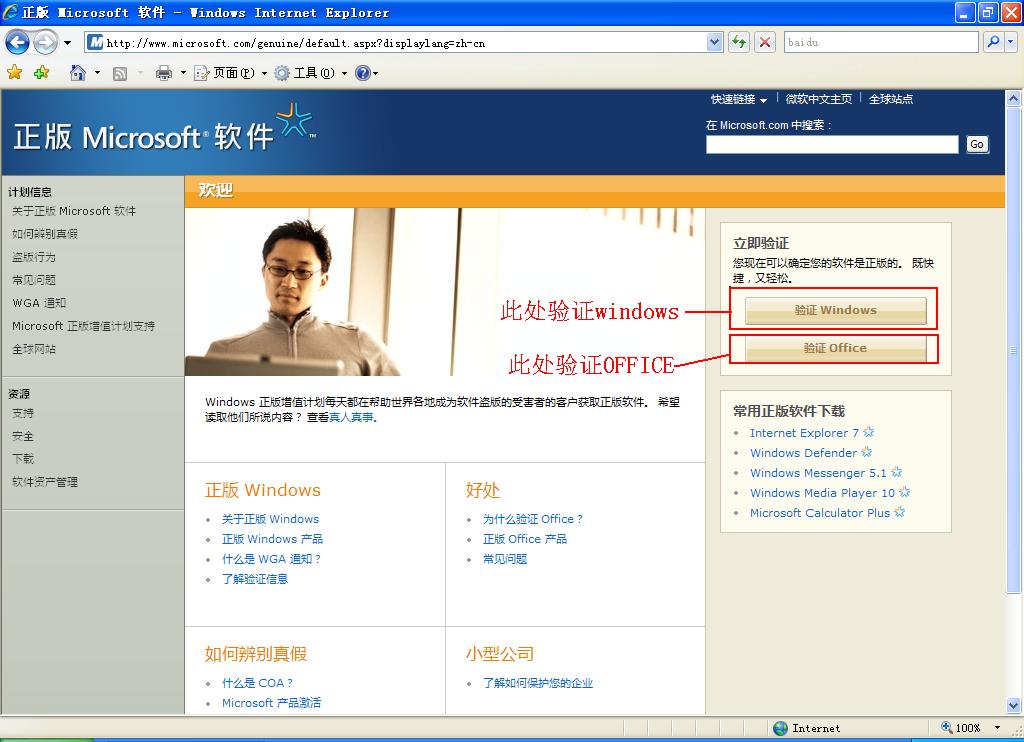This screenshot has height=742, width=1024.
Task: Open 快速链接 dropdown in header
Action: (x=739, y=99)
